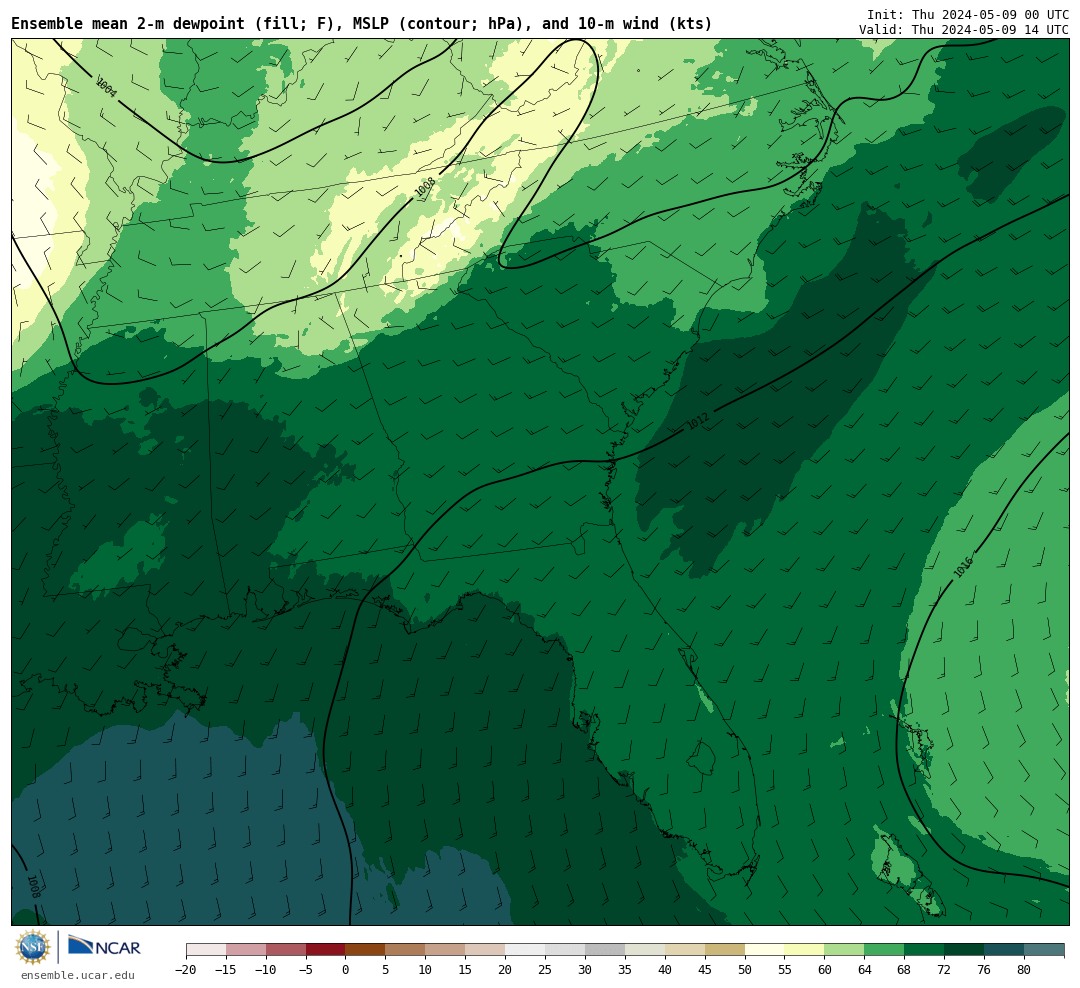Open the ensemble.ucar.edu link text
1080x988 pixels.
78,975
